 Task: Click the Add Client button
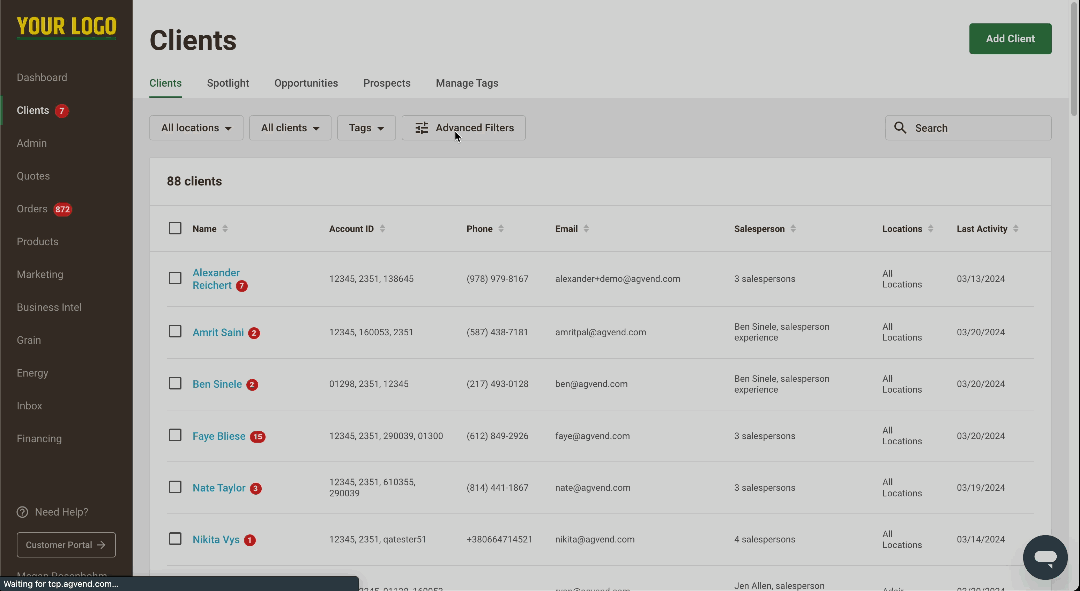1010,38
